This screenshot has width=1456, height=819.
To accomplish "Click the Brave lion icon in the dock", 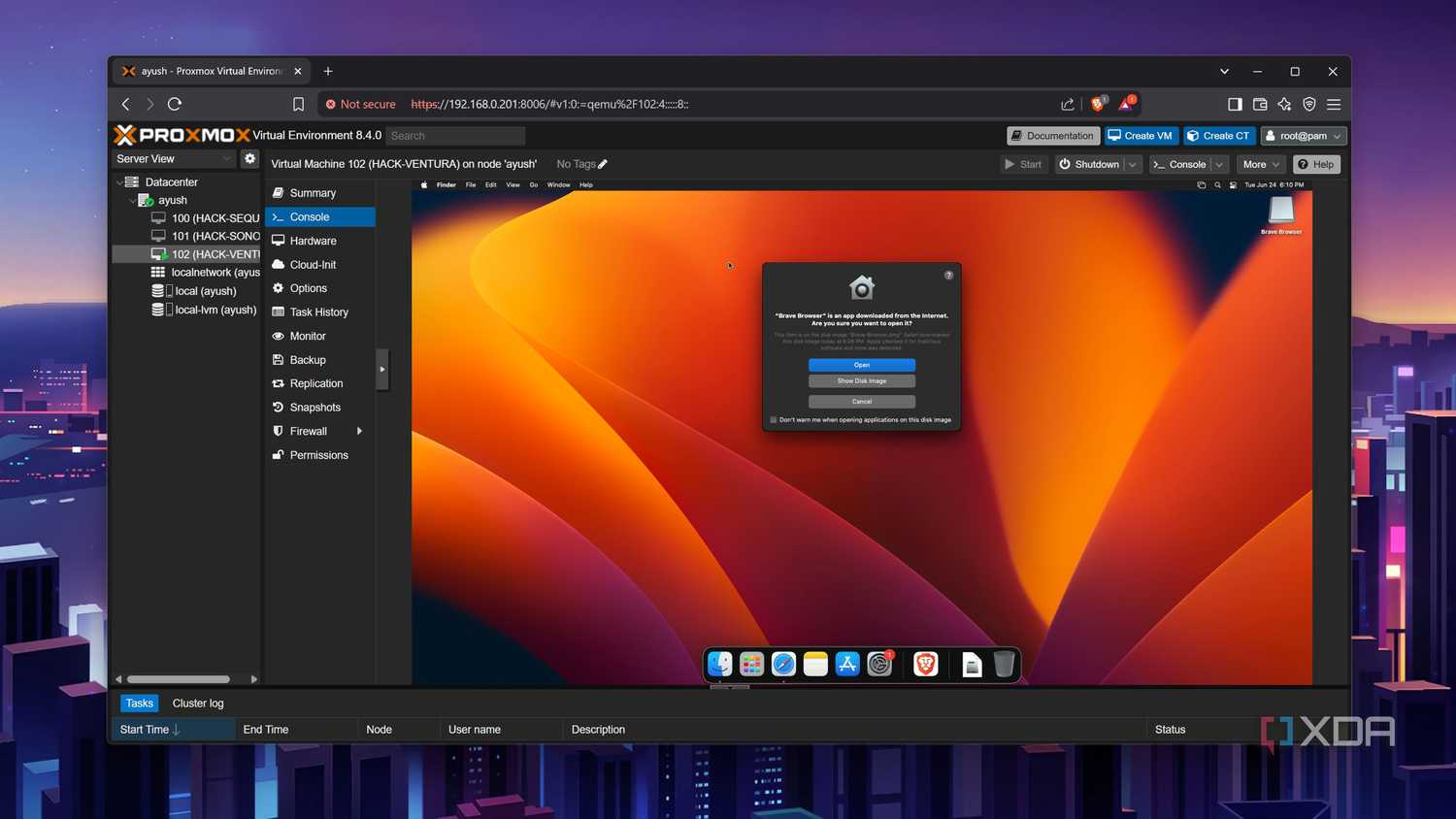I will [926, 664].
